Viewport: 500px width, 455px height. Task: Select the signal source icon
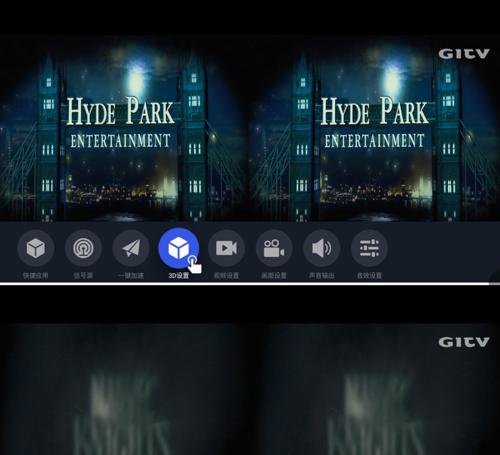click(x=83, y=248)
